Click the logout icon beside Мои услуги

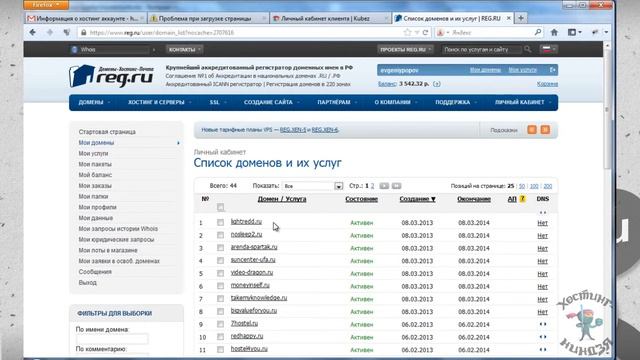(x=552, y=70)
